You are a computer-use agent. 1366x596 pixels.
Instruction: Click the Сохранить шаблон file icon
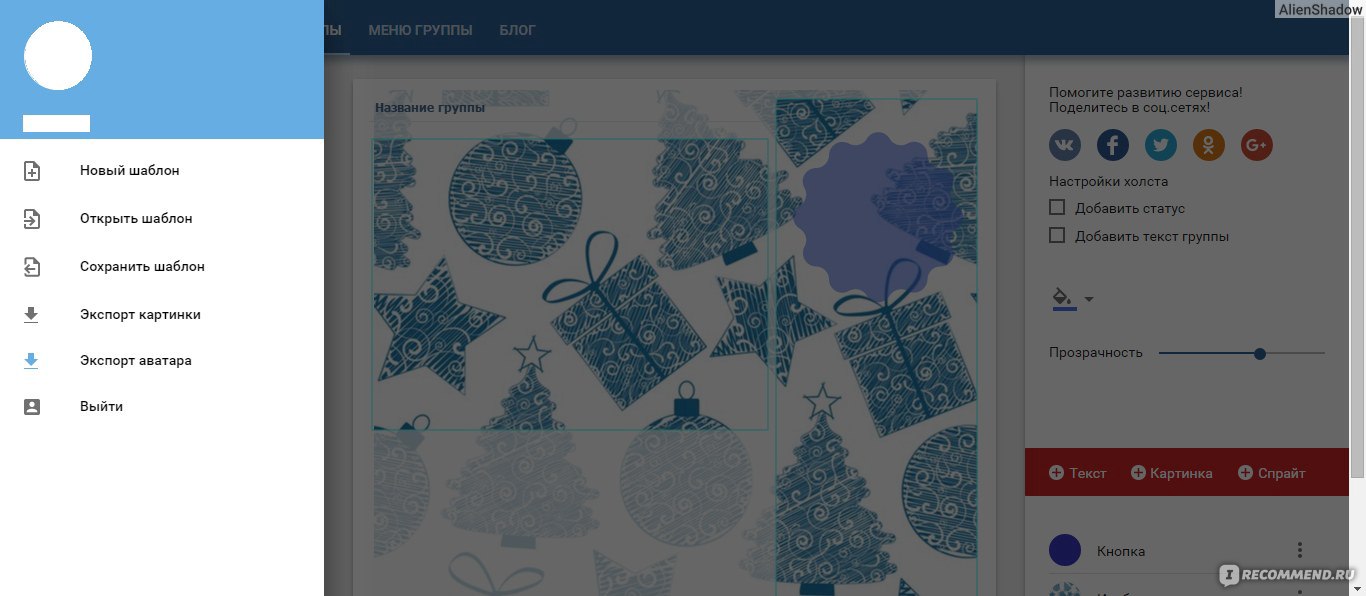pyautogui.click(x=32, y=267)
